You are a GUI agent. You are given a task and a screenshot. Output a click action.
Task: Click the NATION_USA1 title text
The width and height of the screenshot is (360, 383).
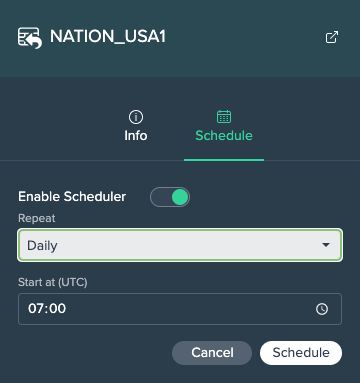[x=108, y=36]
